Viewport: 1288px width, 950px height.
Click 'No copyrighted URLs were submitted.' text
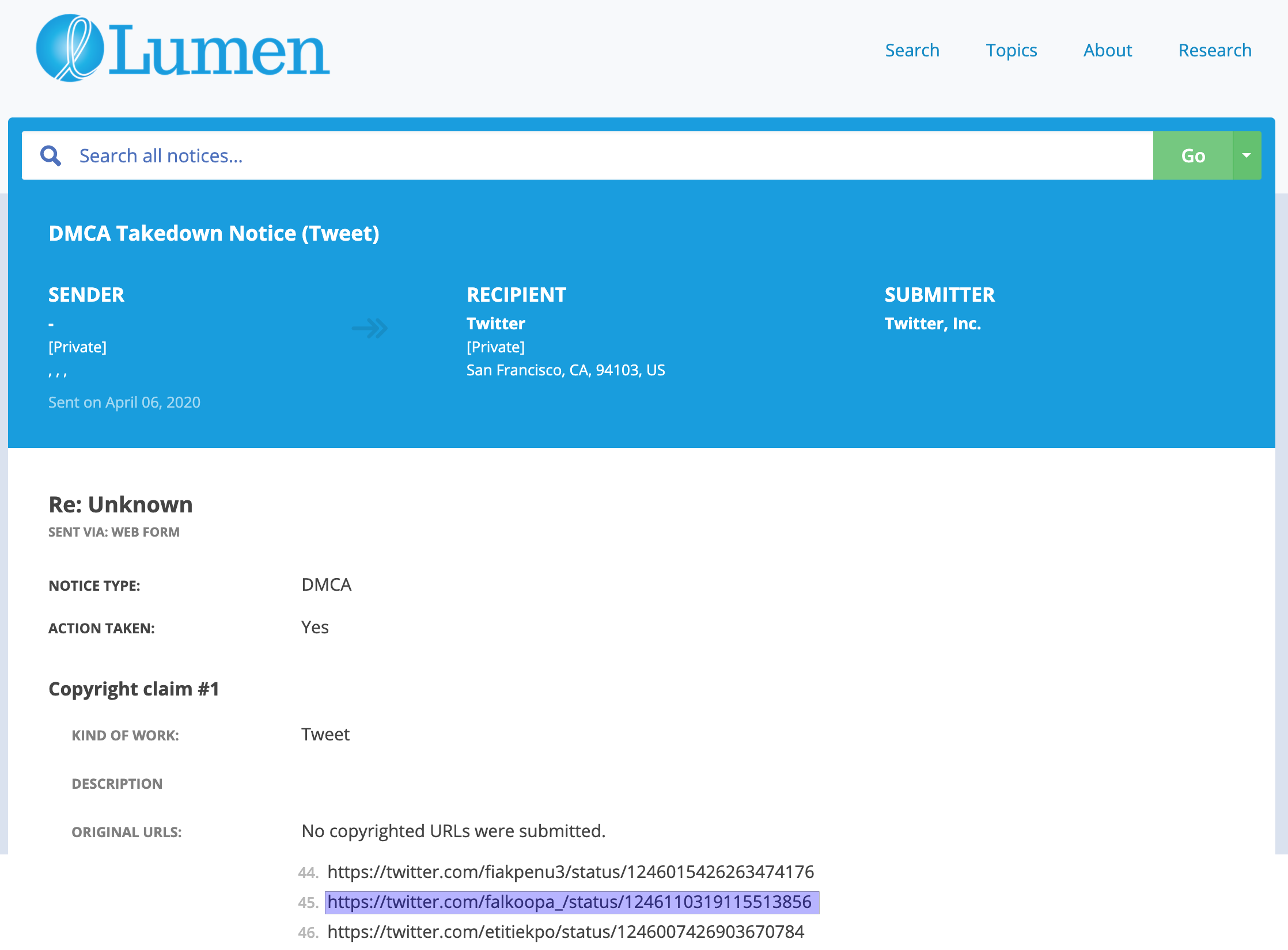coord(453,831)
